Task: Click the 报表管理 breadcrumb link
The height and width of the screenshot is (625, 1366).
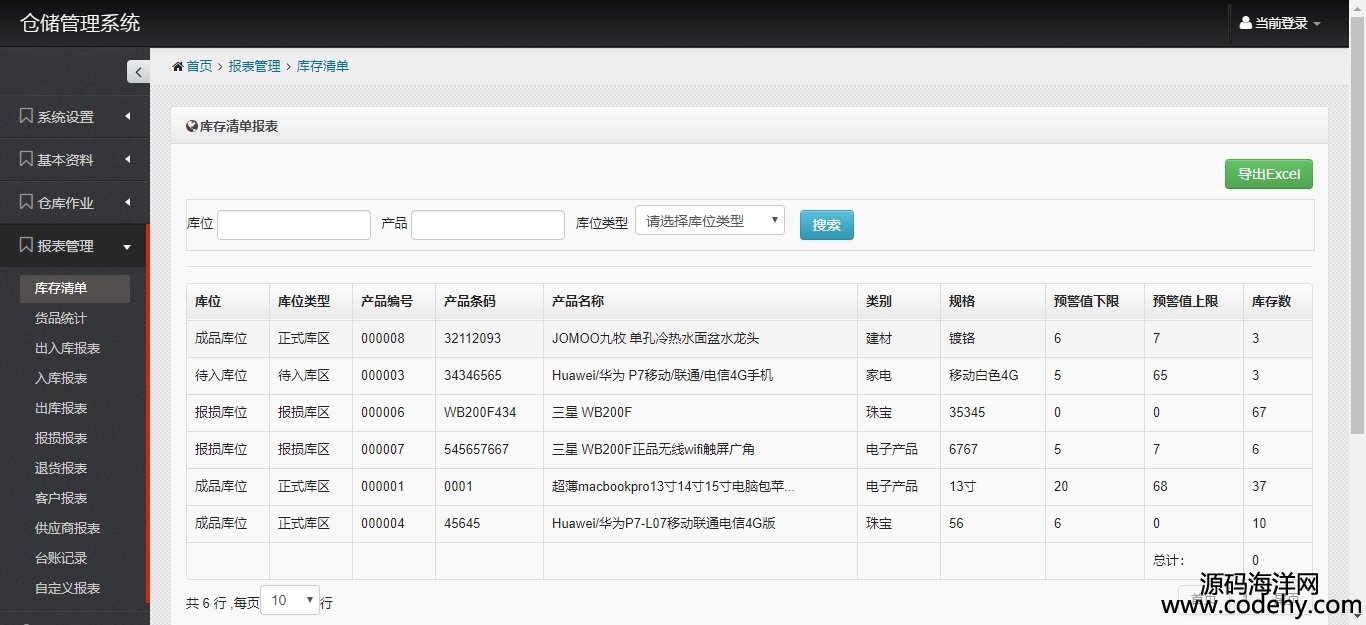Action: pos(254,66)
